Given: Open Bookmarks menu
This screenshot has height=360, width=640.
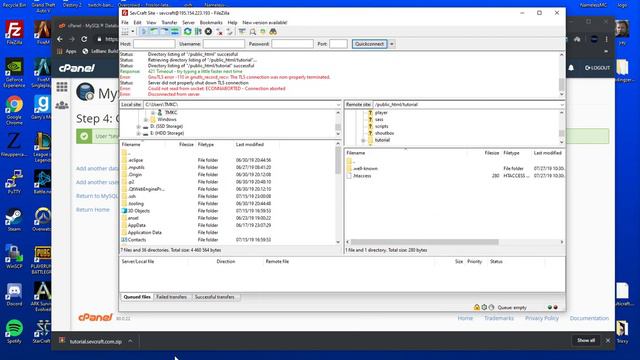Looking at the screenshot, I should 211,22.
